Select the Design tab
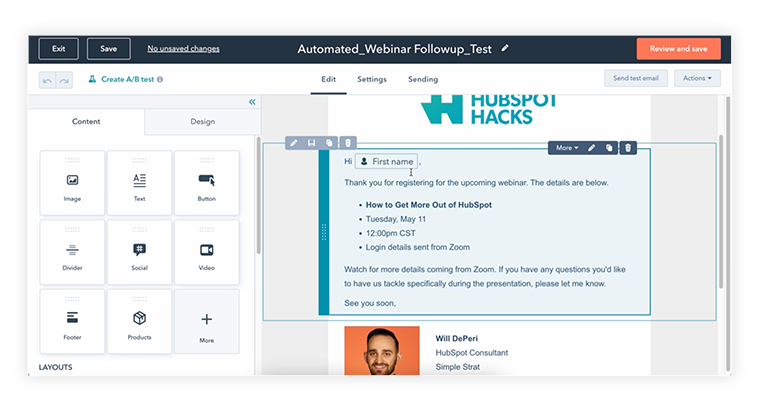This screenshot has height=411, width=760. click(203, 122)
